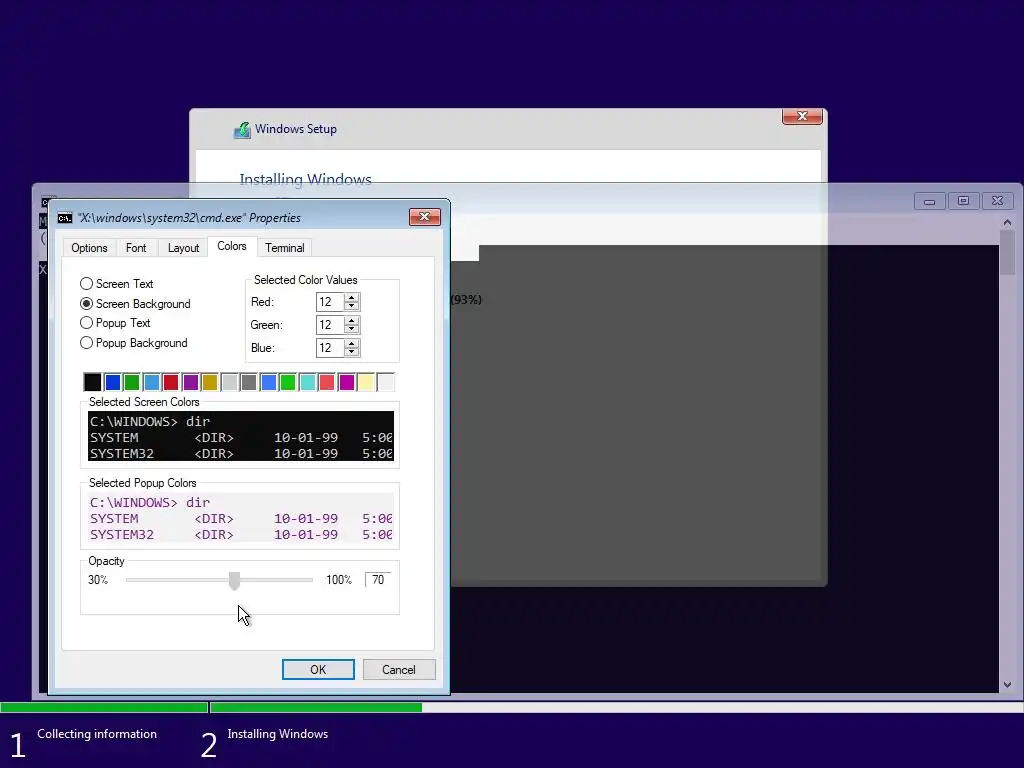Click the cmd icon in Properties title bar
The image size is (1024, 768).
(65, 218)
